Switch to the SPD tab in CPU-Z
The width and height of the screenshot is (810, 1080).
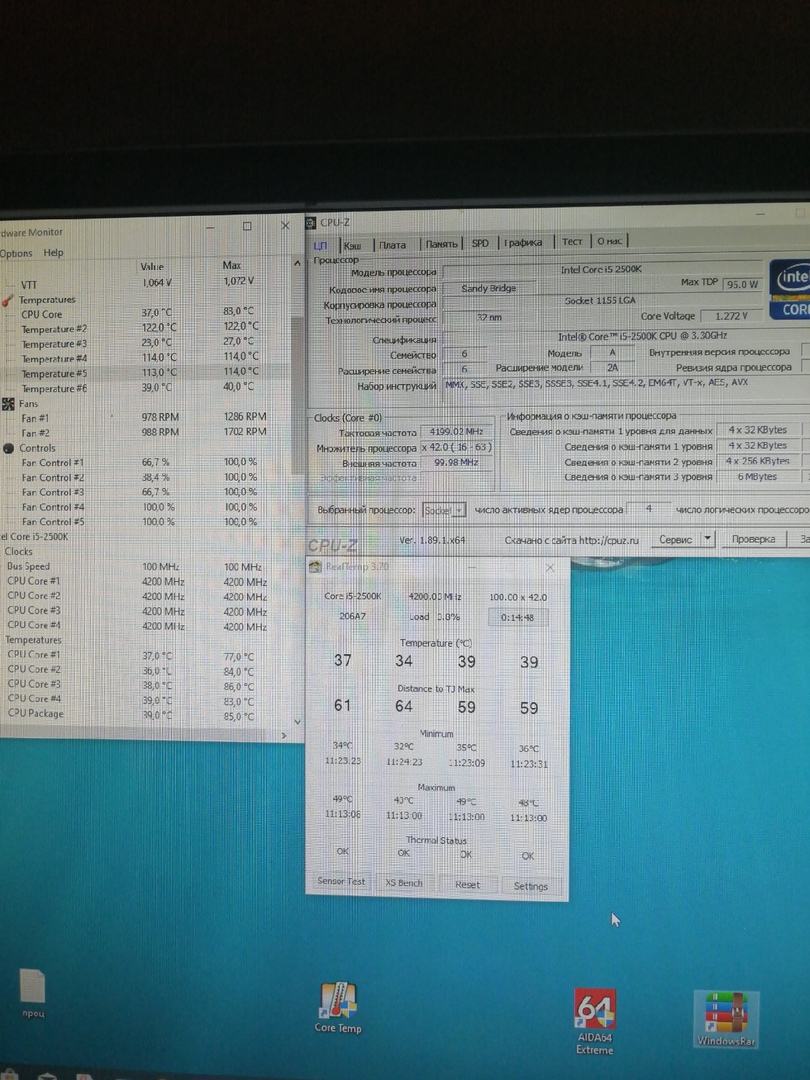pos(480,242)
